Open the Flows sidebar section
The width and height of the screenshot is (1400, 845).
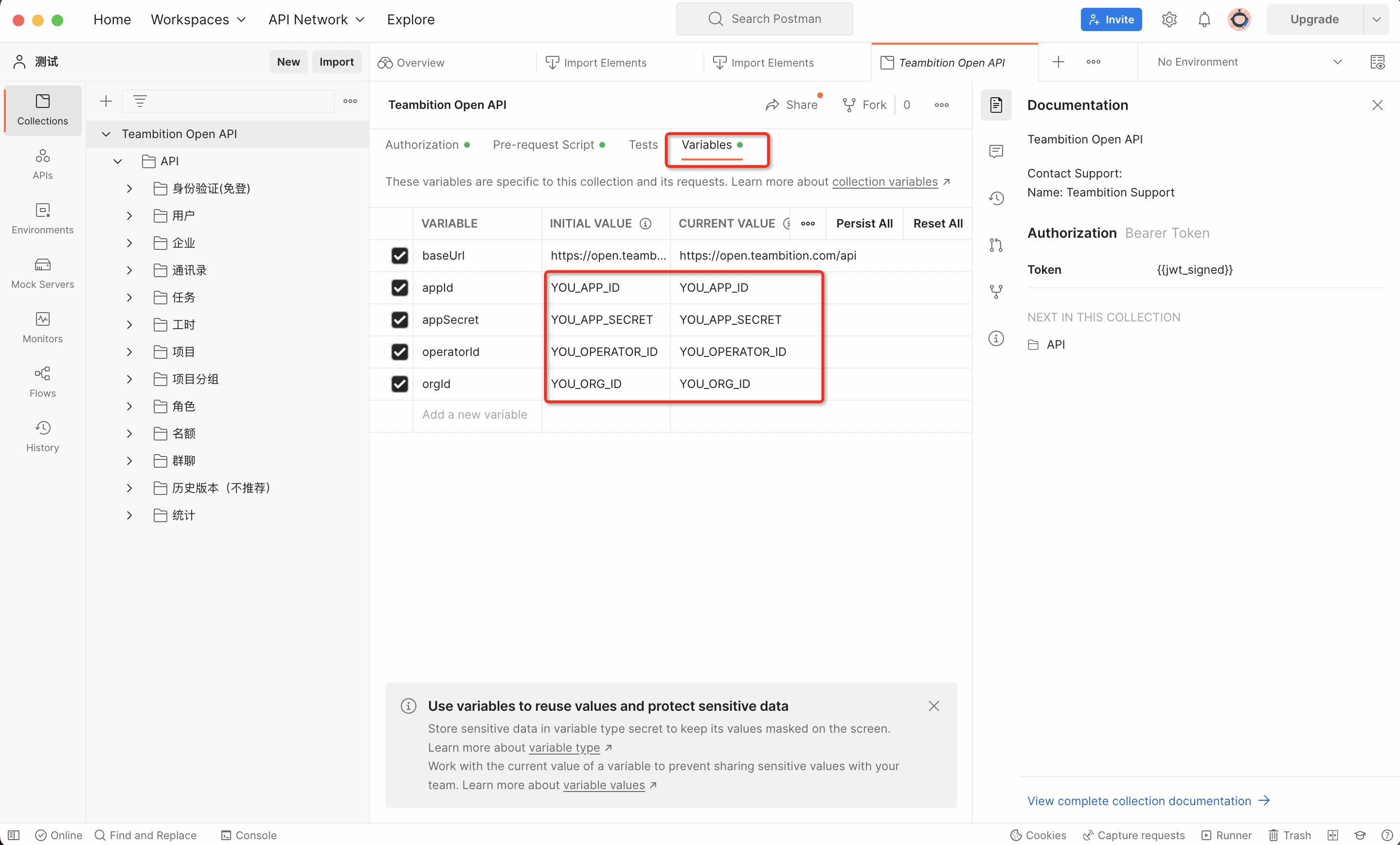point(43,382)
